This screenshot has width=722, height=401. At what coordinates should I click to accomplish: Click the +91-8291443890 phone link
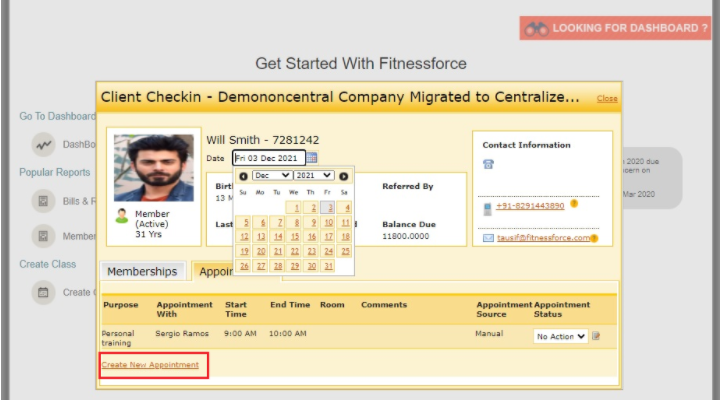[530, 206]
